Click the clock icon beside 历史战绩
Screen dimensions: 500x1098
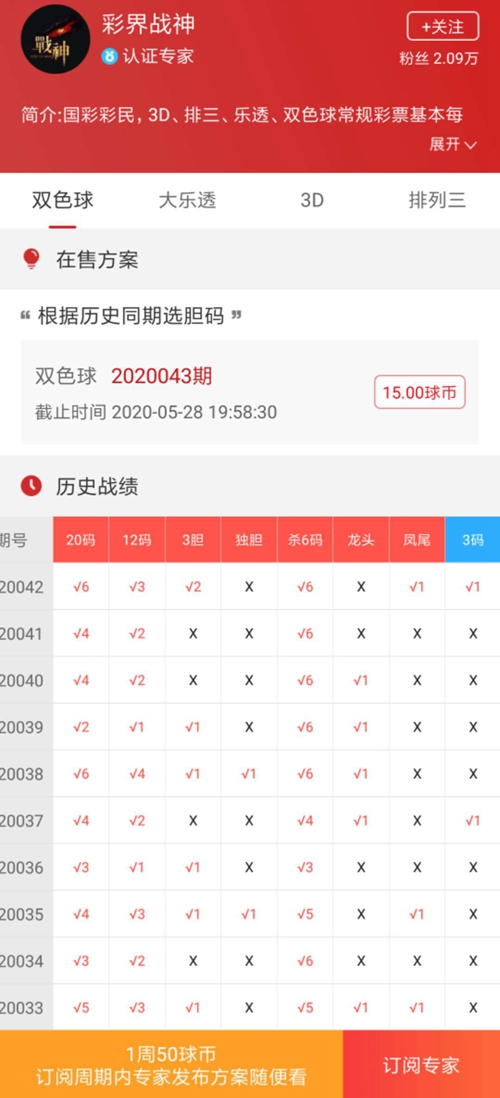point(31,485)
